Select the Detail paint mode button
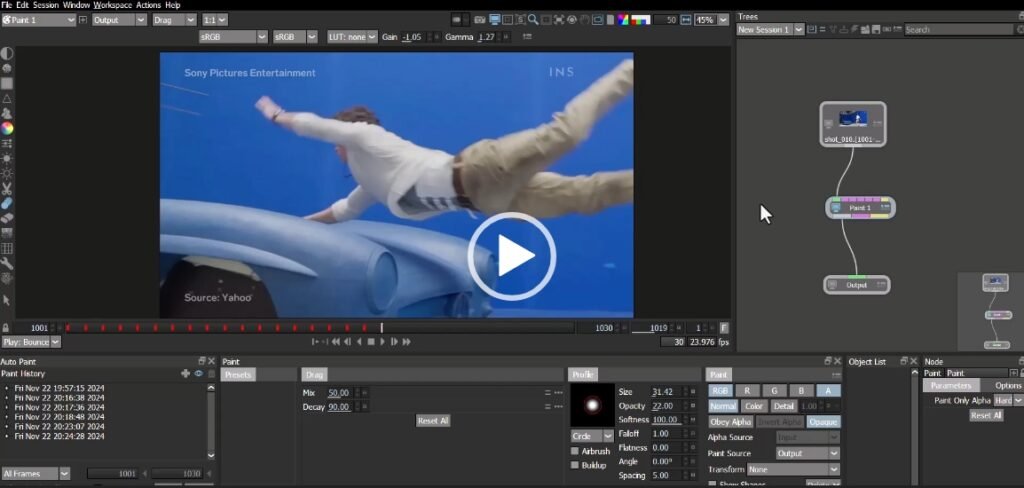The image size is (1024, 488). click(784, 406)
